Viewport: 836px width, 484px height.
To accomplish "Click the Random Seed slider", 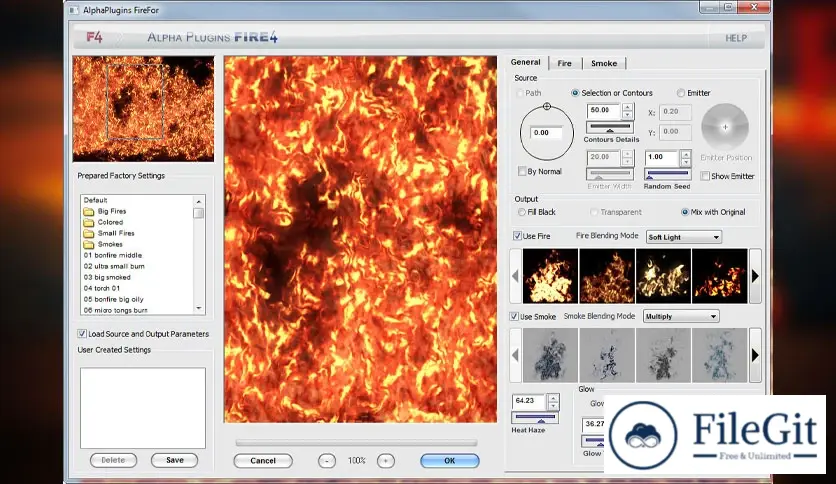I will pyautogui.click(x=668, y=174).
